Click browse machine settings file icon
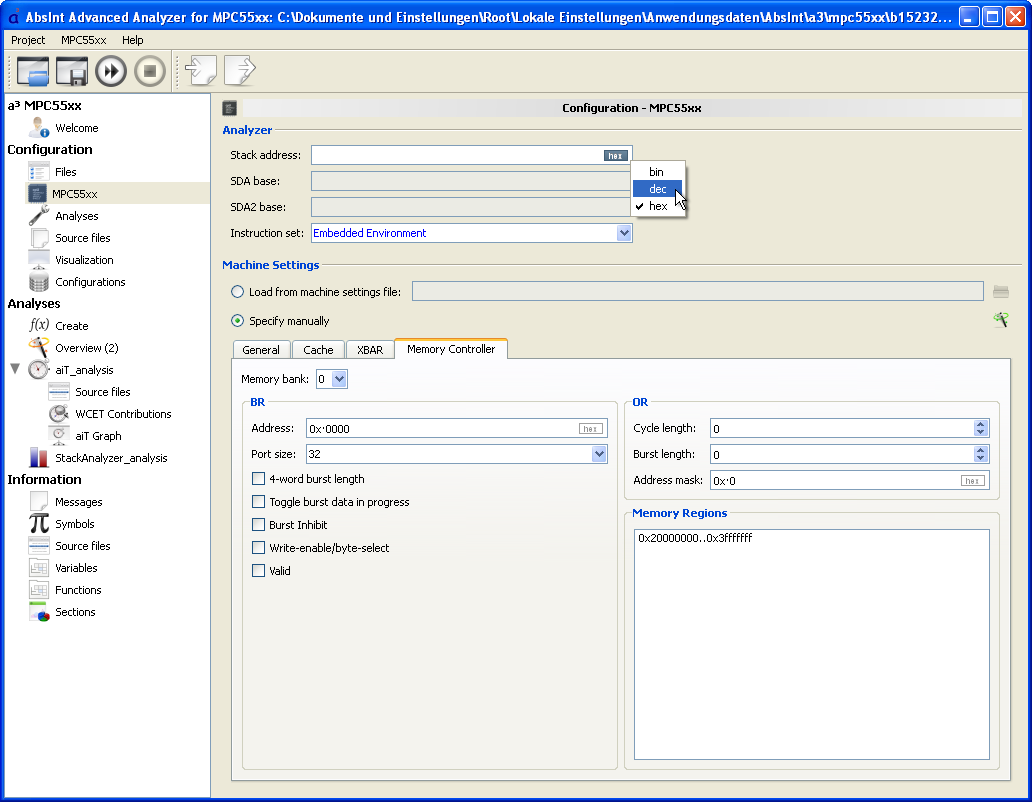 tap(1000, 291)
